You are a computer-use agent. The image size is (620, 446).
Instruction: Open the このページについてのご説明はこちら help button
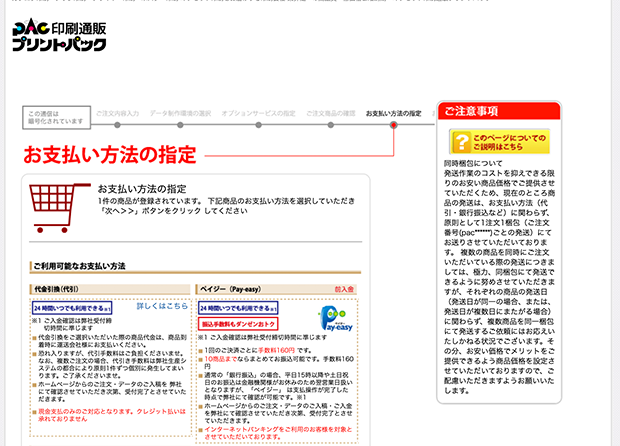point(499,142)
